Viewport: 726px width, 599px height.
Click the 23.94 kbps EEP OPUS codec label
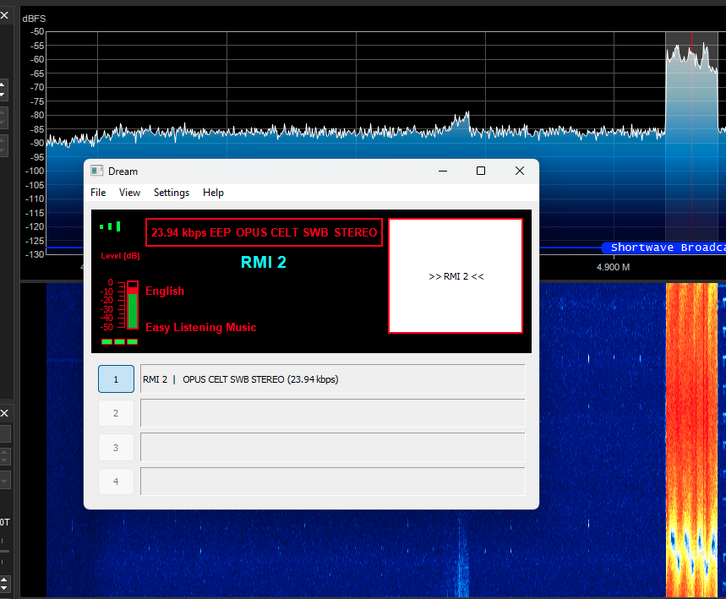tap(264, 232)
